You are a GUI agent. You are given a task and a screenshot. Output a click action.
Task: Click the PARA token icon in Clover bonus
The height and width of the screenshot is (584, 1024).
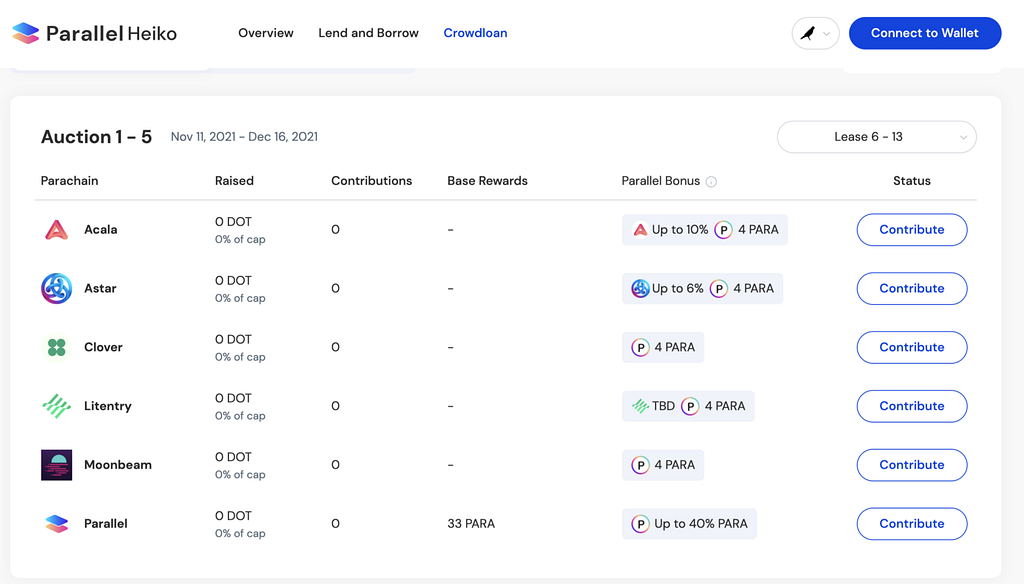point(640,348)
